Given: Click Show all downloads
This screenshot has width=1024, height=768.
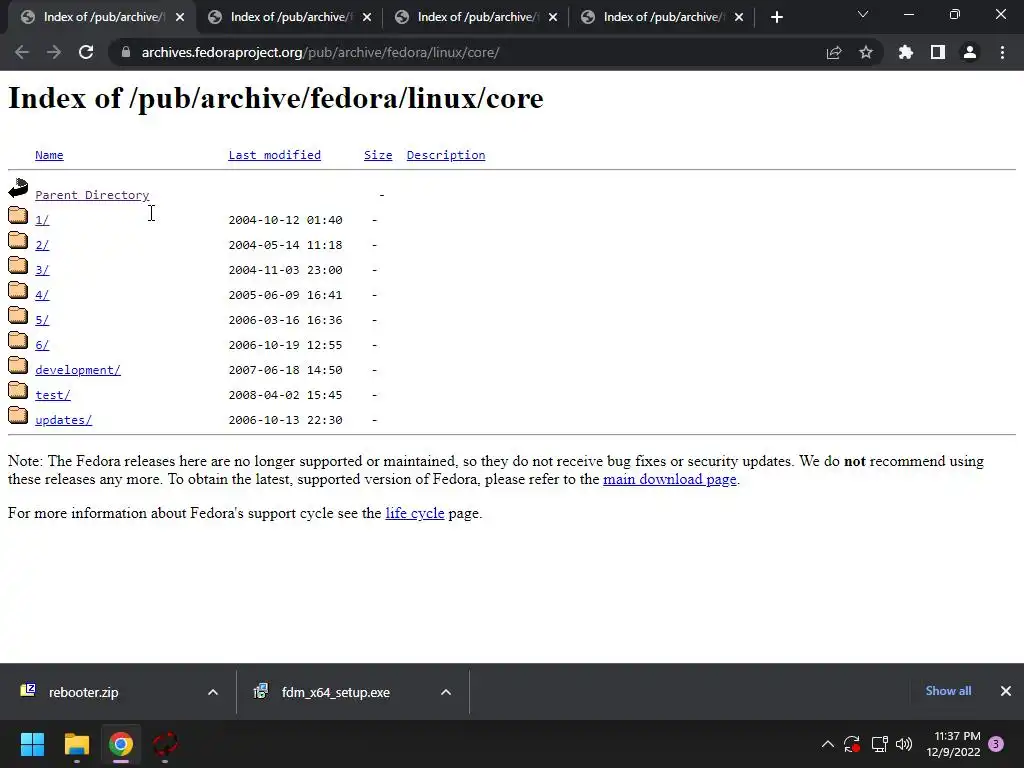Looking at the screenshot, I should tap(948, 691).
